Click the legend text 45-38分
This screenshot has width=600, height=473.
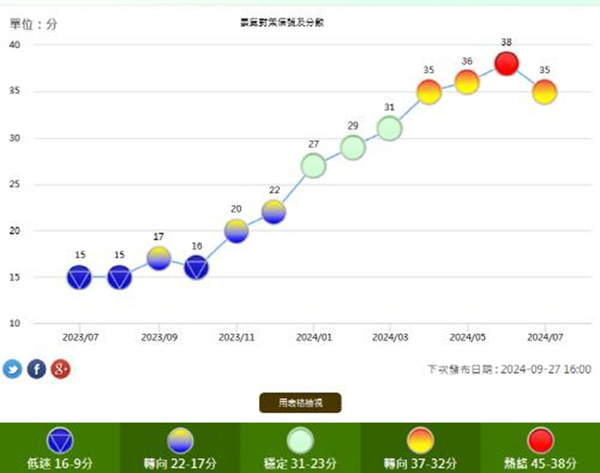coord(553,463)
